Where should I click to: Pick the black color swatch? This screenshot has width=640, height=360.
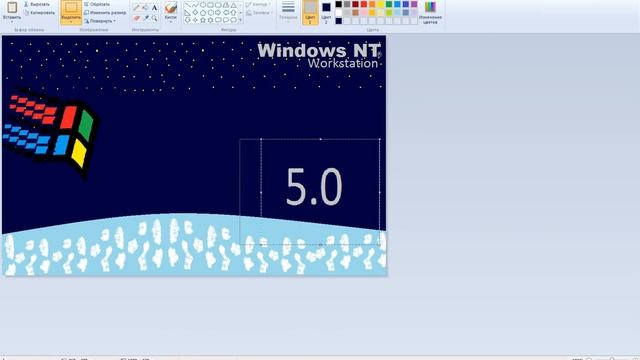(x=339, y=4)
